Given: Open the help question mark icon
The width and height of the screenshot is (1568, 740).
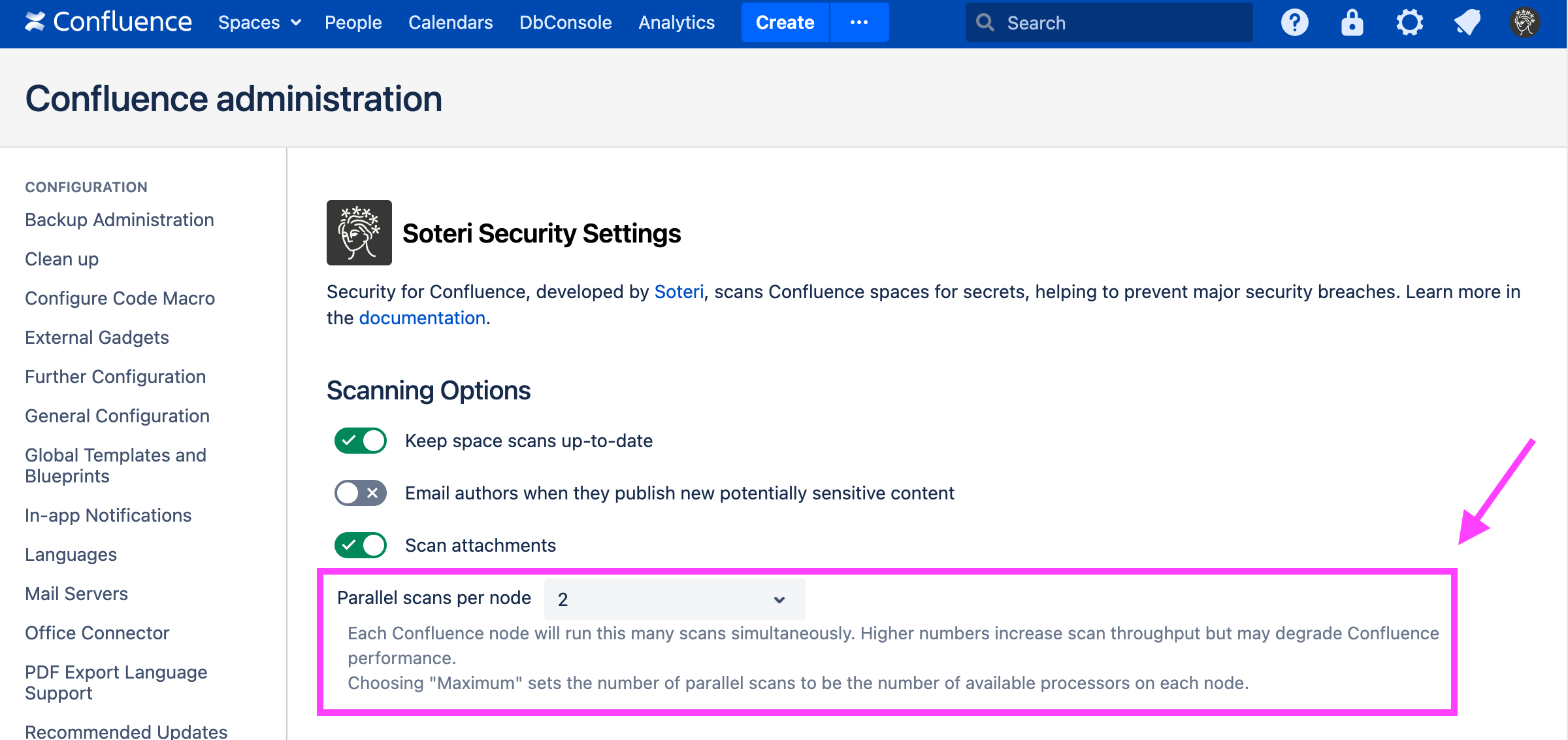Looking at the screenshot, I should [x=1294, y=23].
